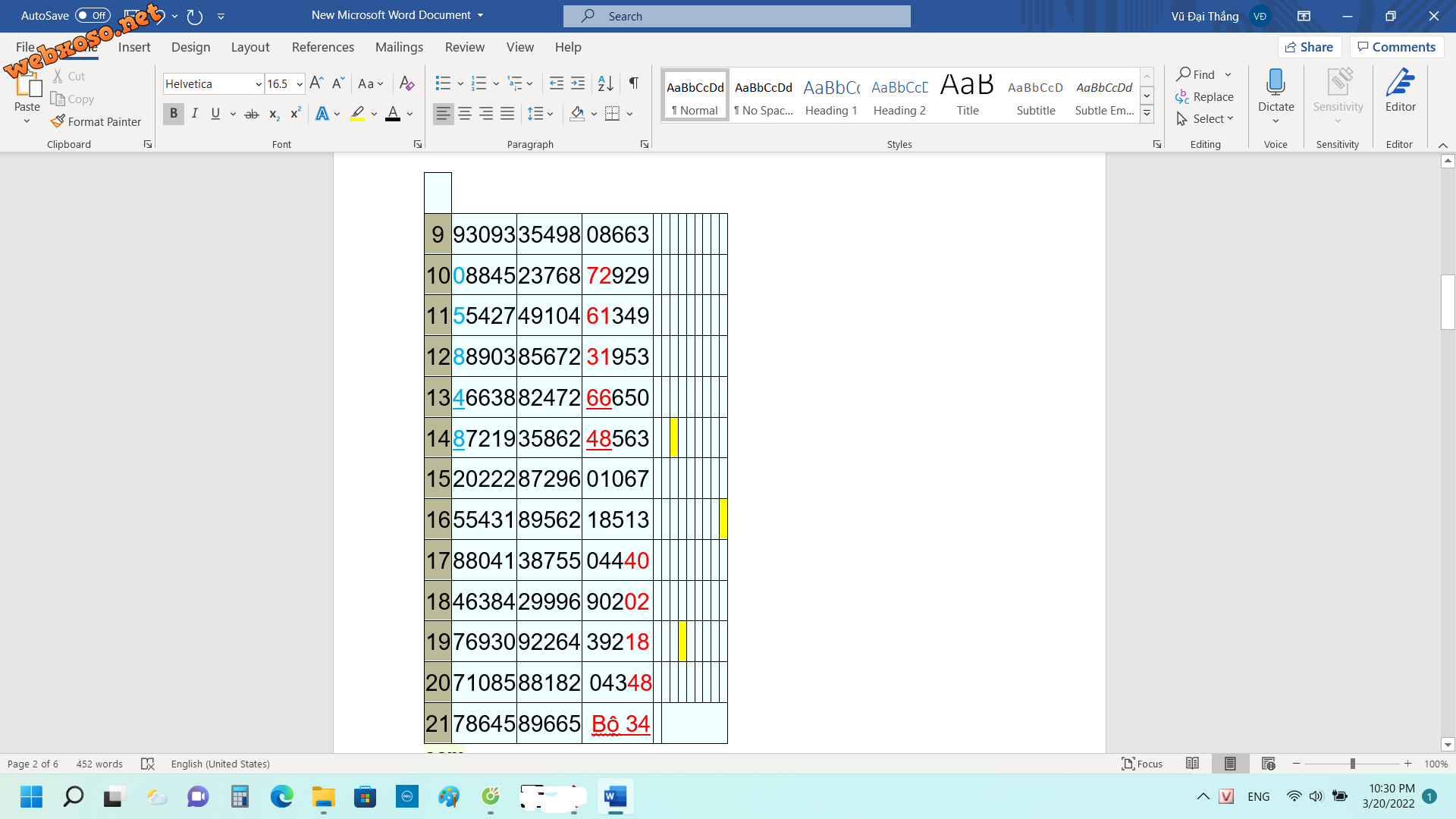
Task: Open the Layout tab
Action: 250,47
